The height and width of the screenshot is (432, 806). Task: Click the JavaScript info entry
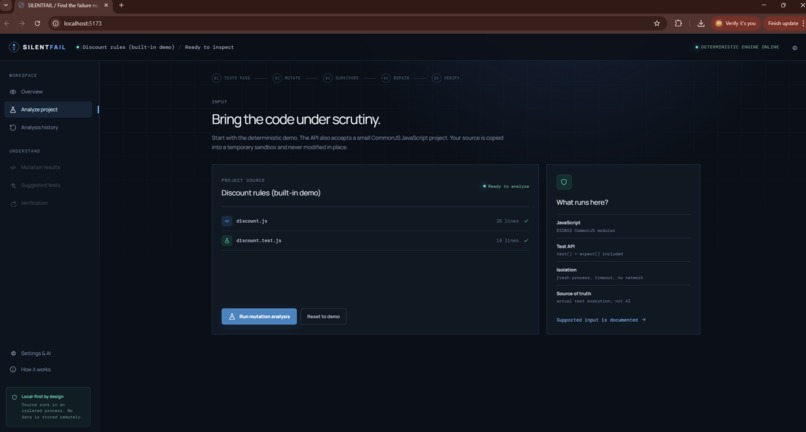pyautogui.click(x=623, y=226)
